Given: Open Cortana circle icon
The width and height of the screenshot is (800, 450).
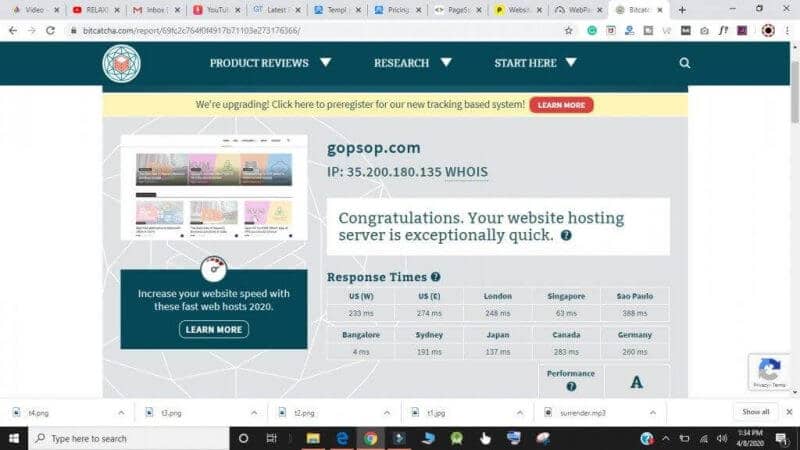Looking at the screenshot, I should coord(243,438).
